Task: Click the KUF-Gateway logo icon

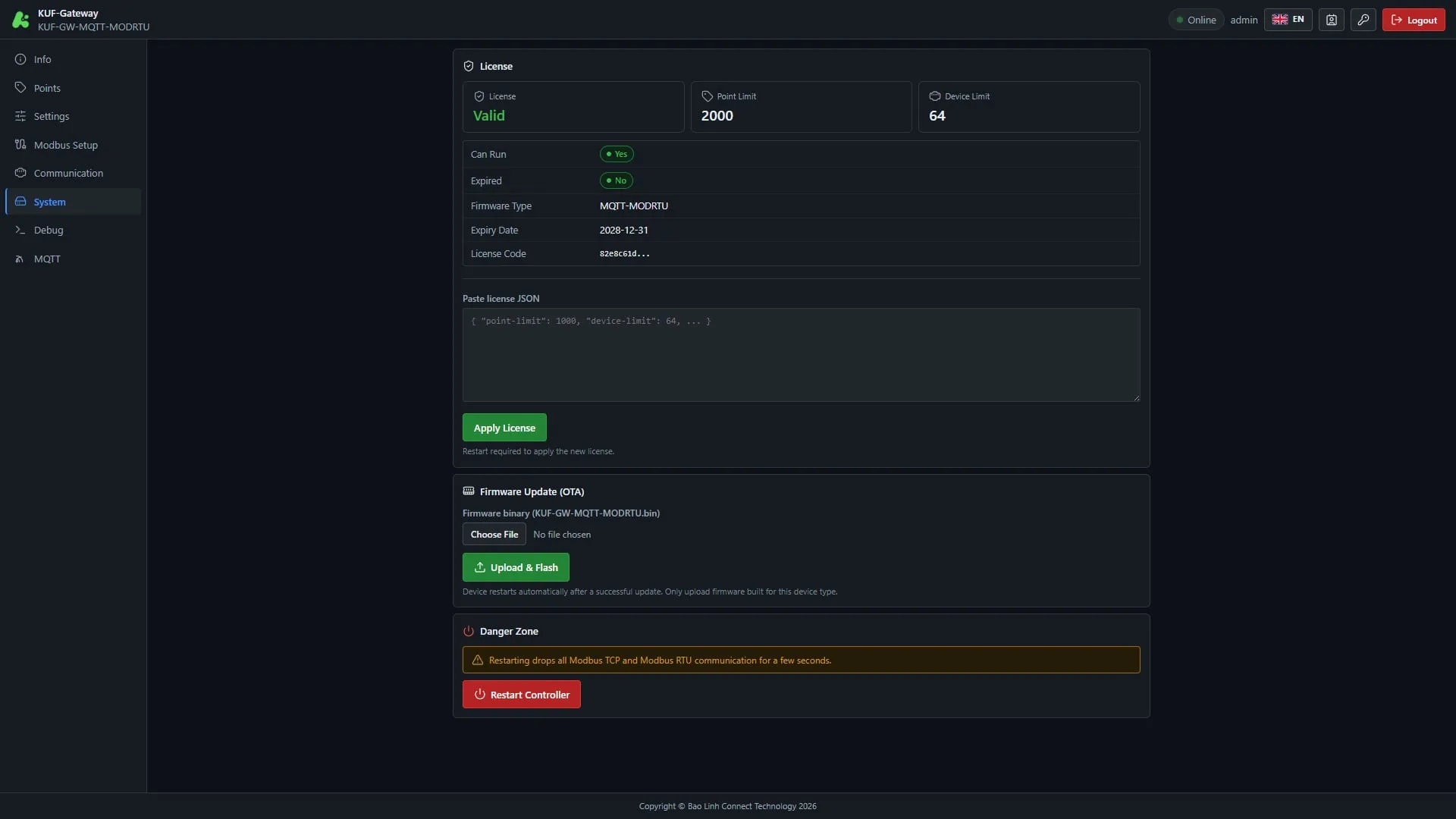Action: (x=20, y=20)
